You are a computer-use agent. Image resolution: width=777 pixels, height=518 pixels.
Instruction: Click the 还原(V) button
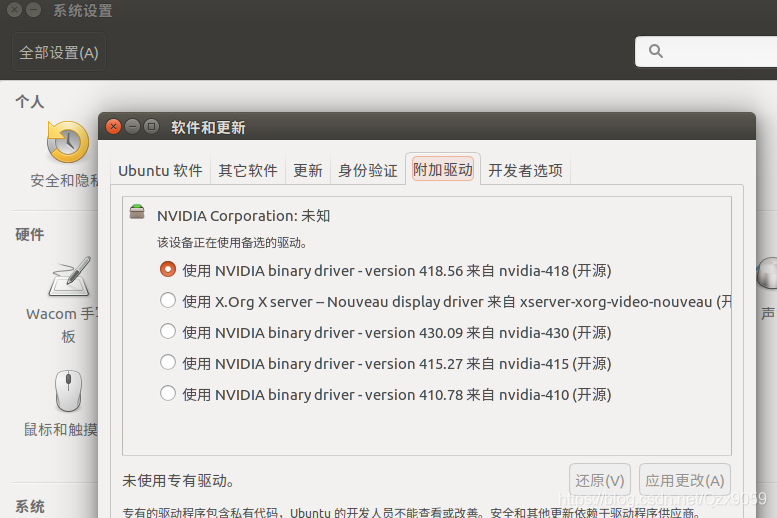[x=600, y=480]
